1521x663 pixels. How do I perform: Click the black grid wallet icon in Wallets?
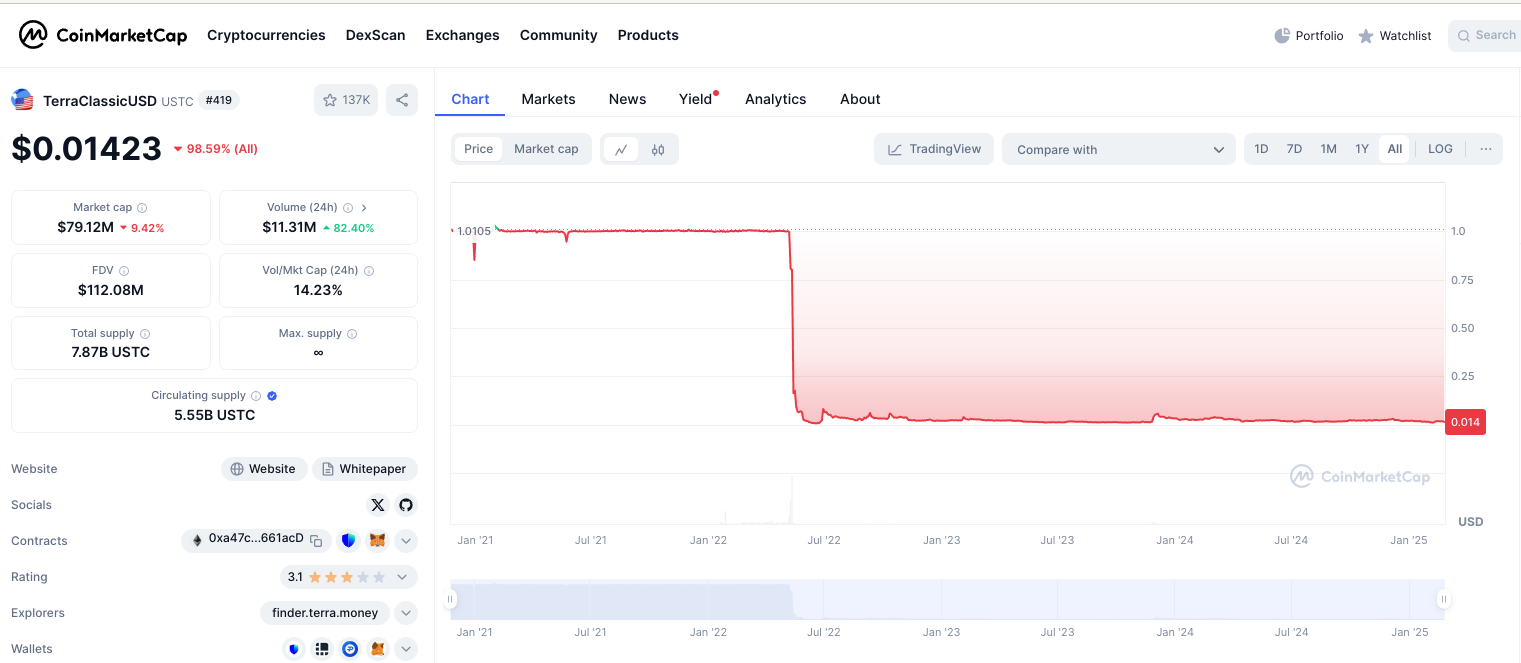322,649
